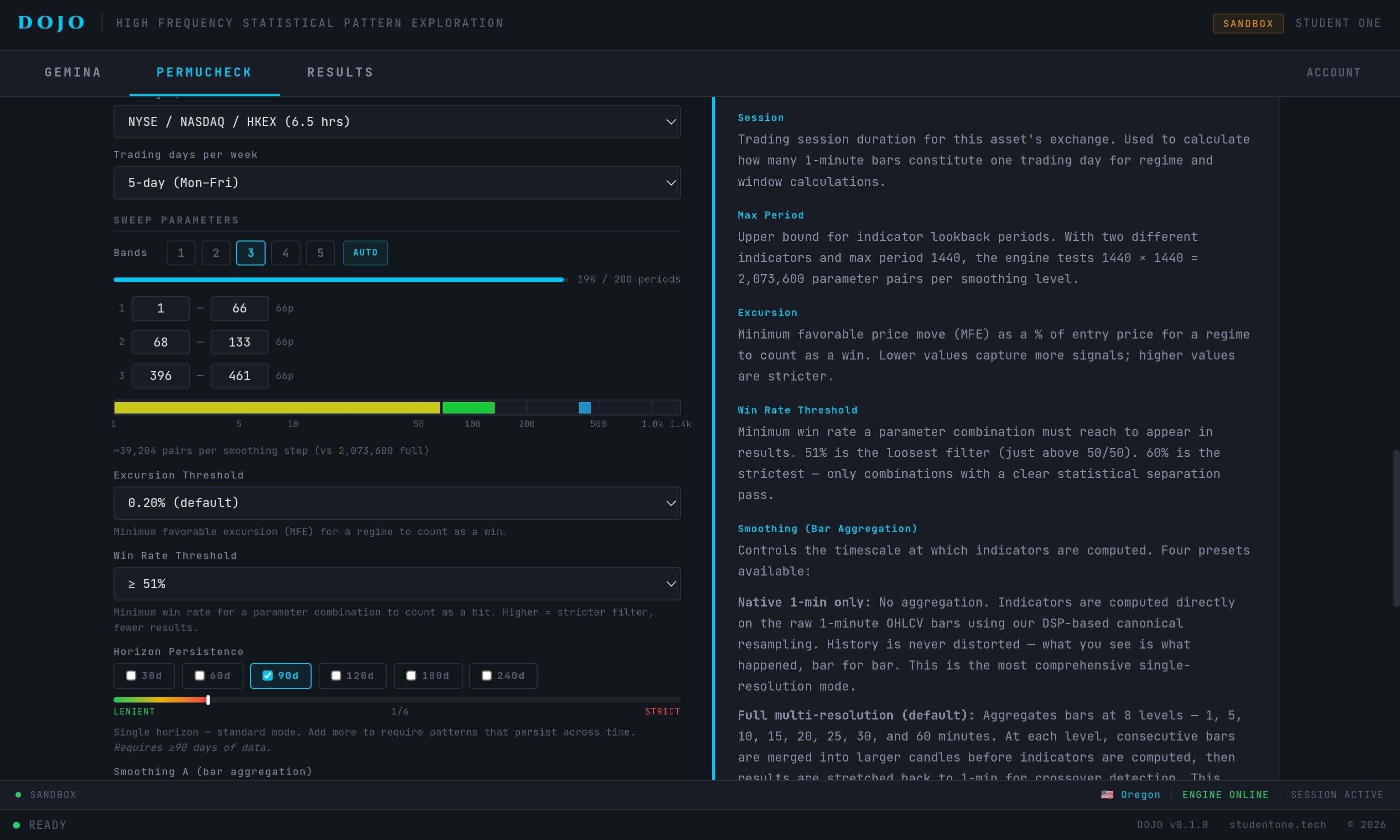Image resolution: width=1400 pixels, height=840 pixels.
Task: Tick the 240d horizon checkbox
Action: pos(487,676)
